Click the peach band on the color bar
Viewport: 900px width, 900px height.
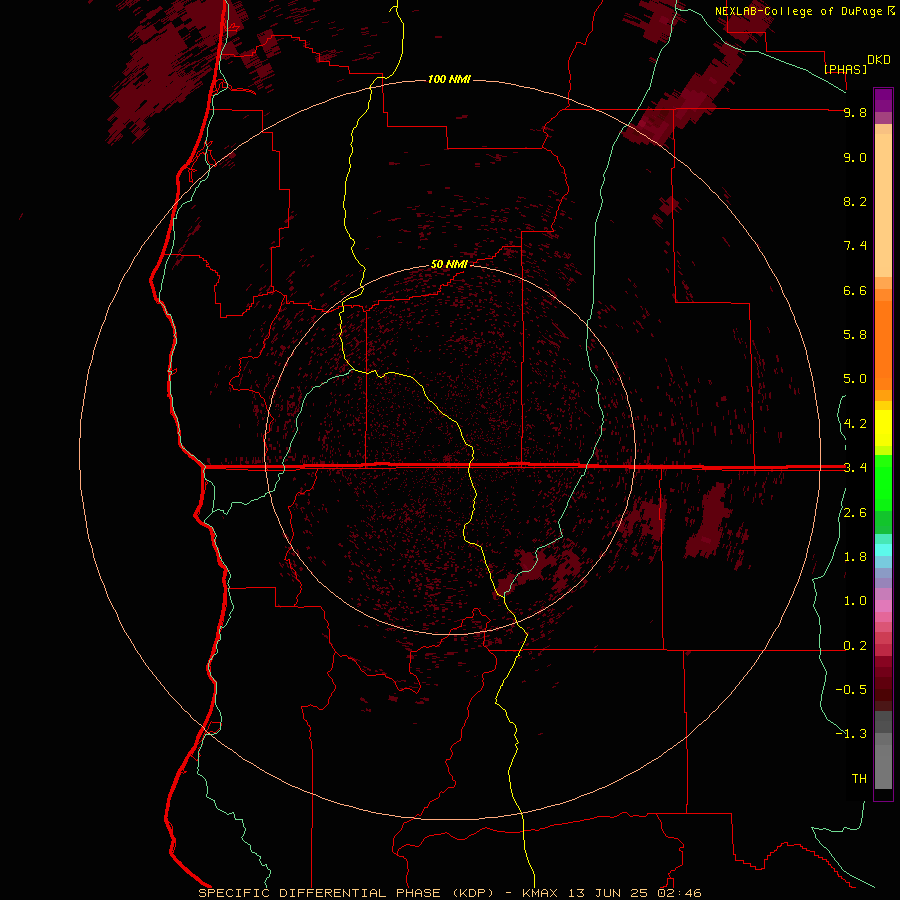tap(883, 201)
